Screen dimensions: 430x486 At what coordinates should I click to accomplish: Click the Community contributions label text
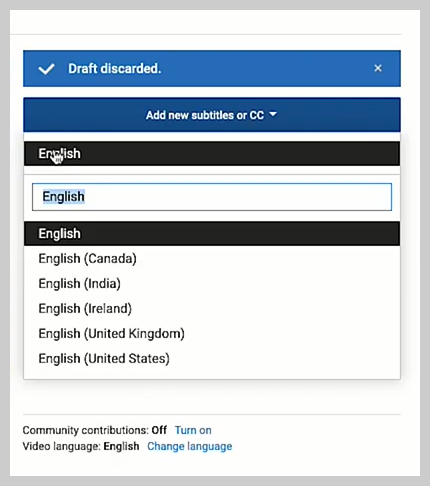coord(85,430)
